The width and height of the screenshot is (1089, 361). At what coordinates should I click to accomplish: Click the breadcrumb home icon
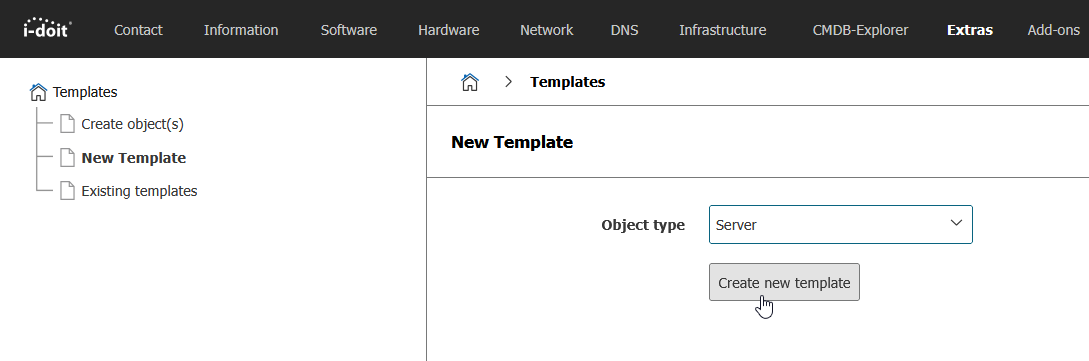click(x=470, y=82)
